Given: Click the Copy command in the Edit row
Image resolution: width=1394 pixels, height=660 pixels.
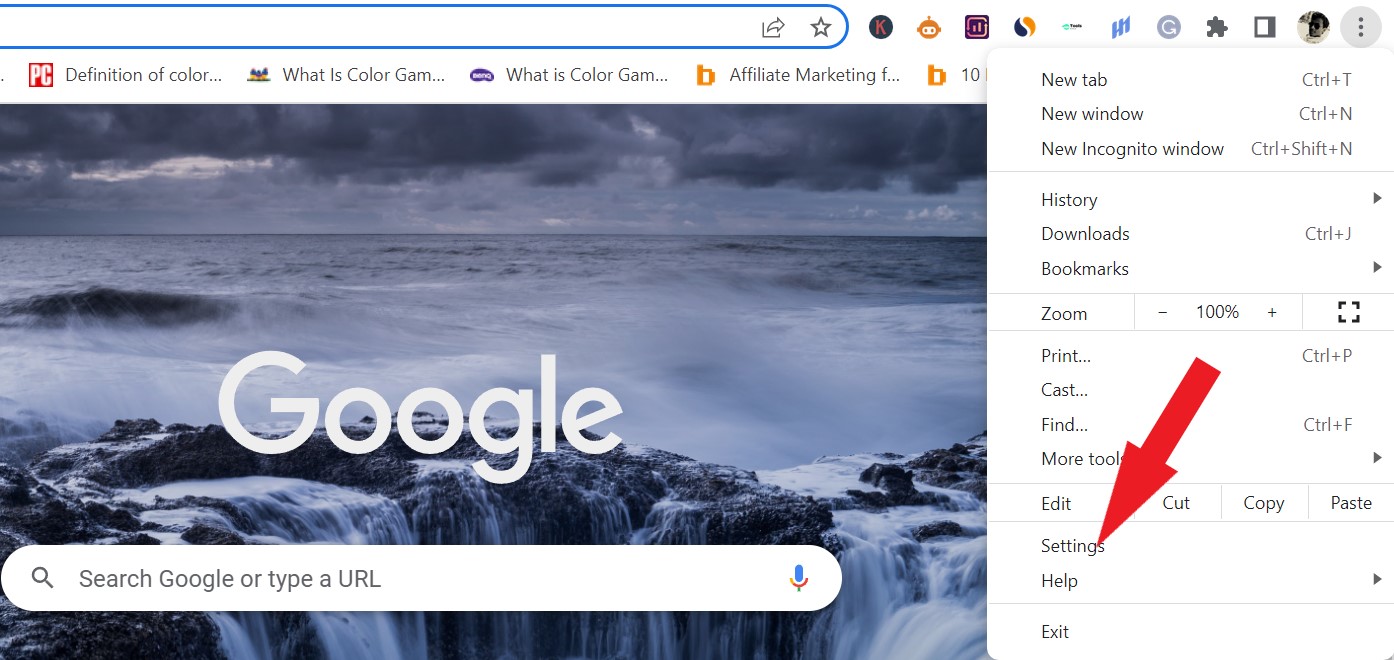Looking at the screenshot, I should click(x=1264, y=503).
